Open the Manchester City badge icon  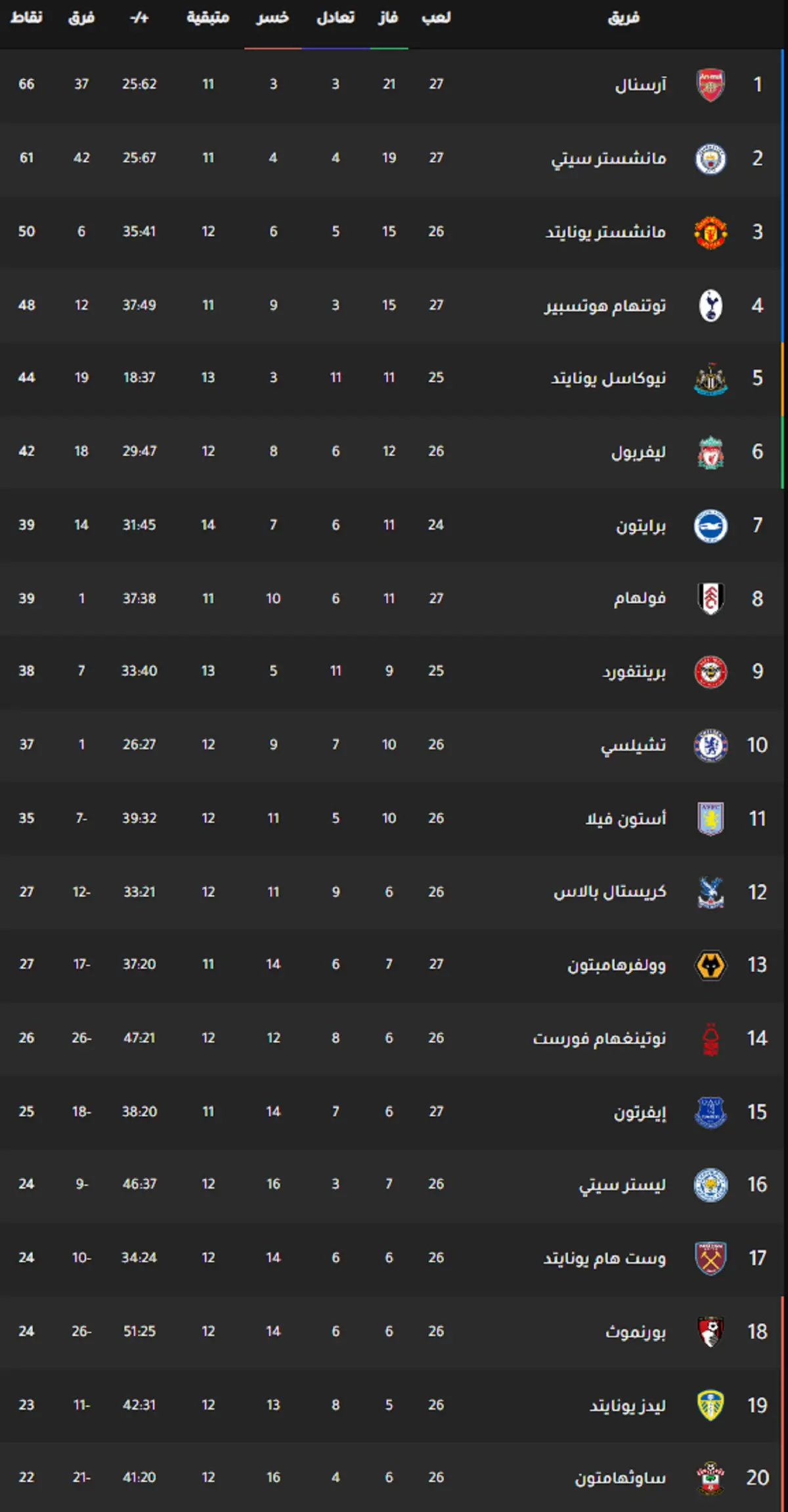pos(711,159)
